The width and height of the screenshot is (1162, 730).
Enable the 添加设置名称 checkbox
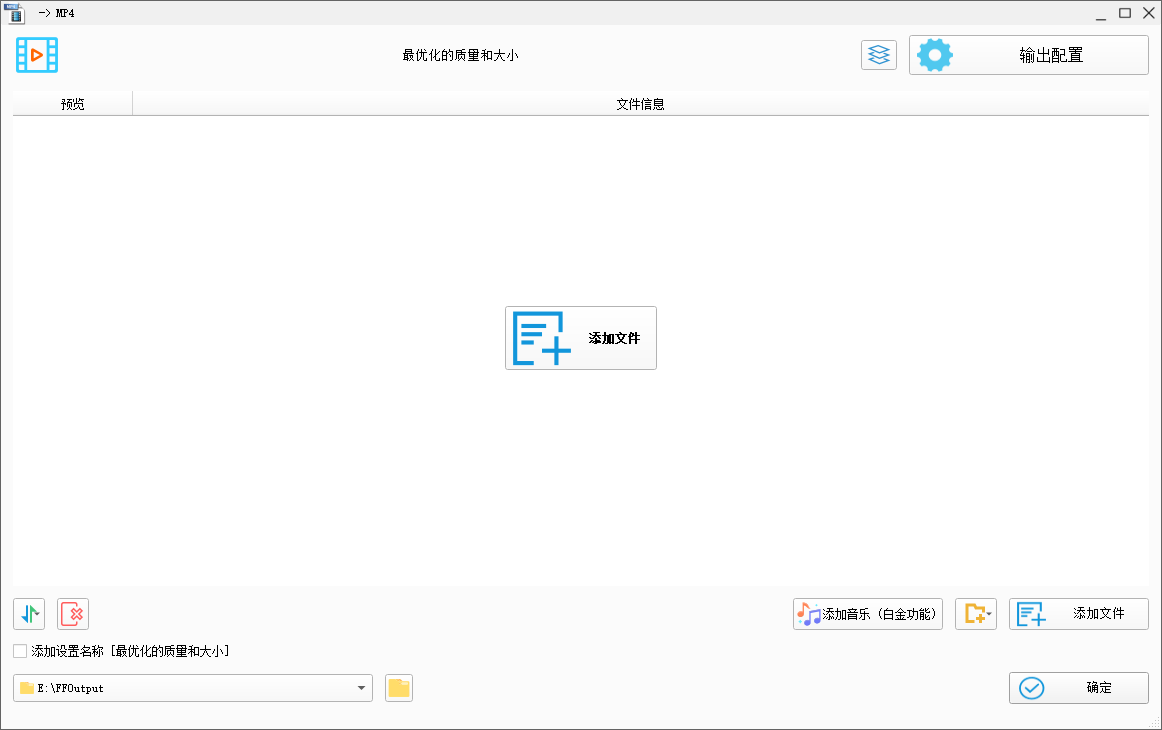19,651
